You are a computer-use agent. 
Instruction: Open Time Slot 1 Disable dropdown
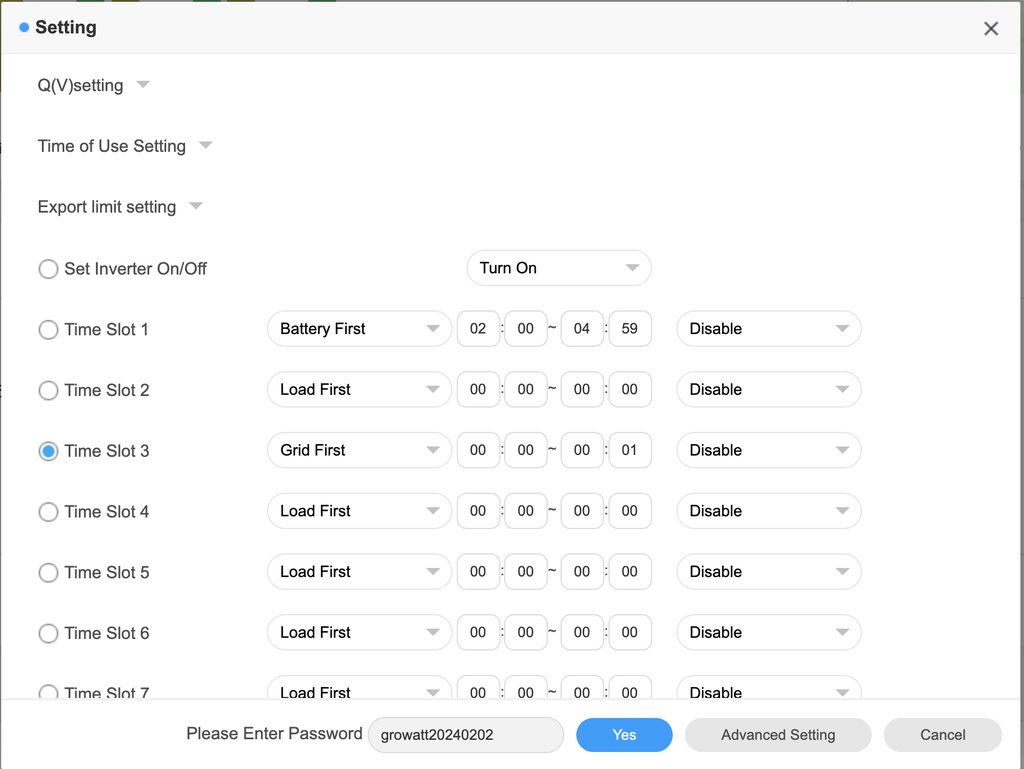[768, 329]
